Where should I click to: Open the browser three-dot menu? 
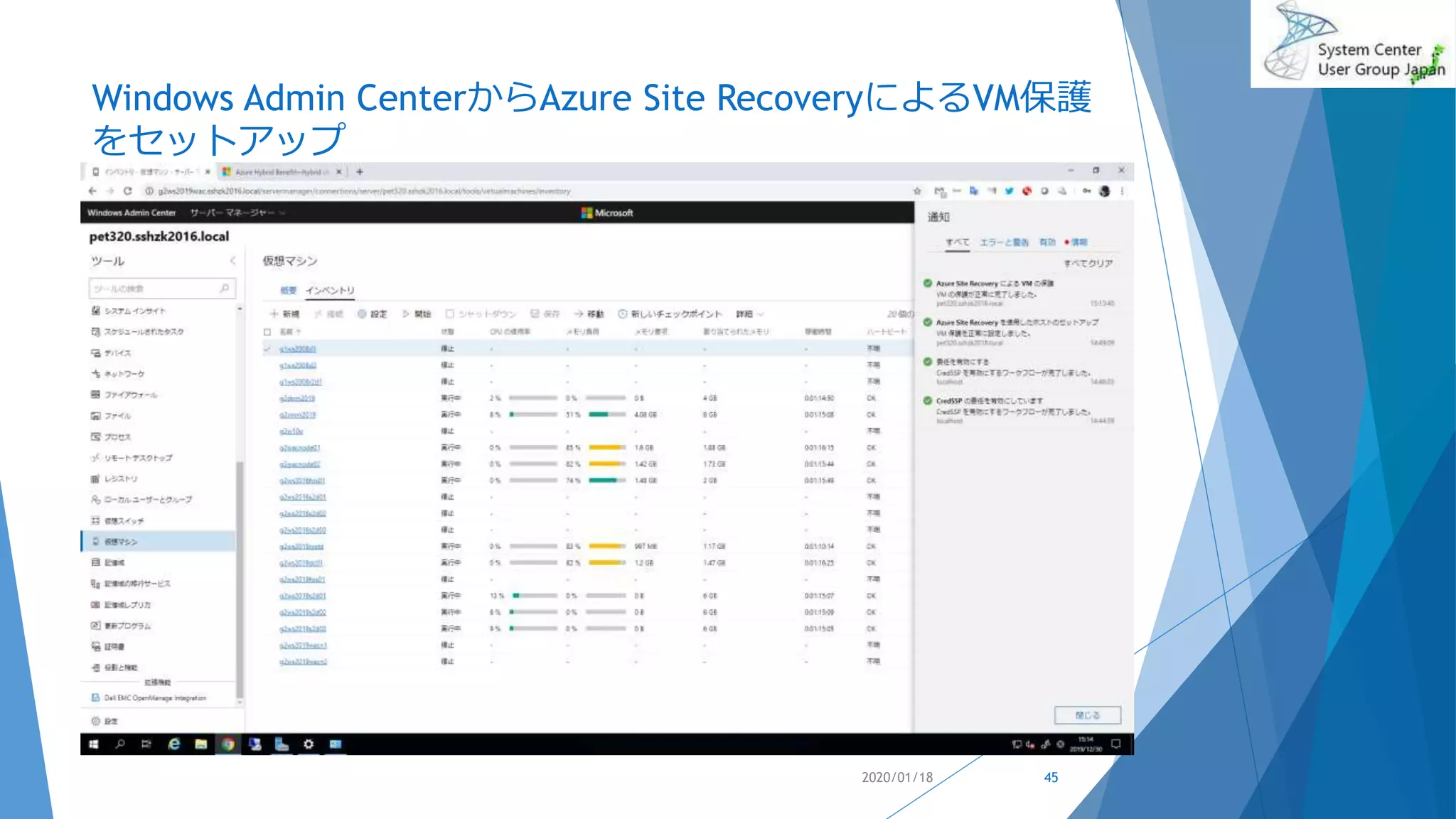point(1122,191)
